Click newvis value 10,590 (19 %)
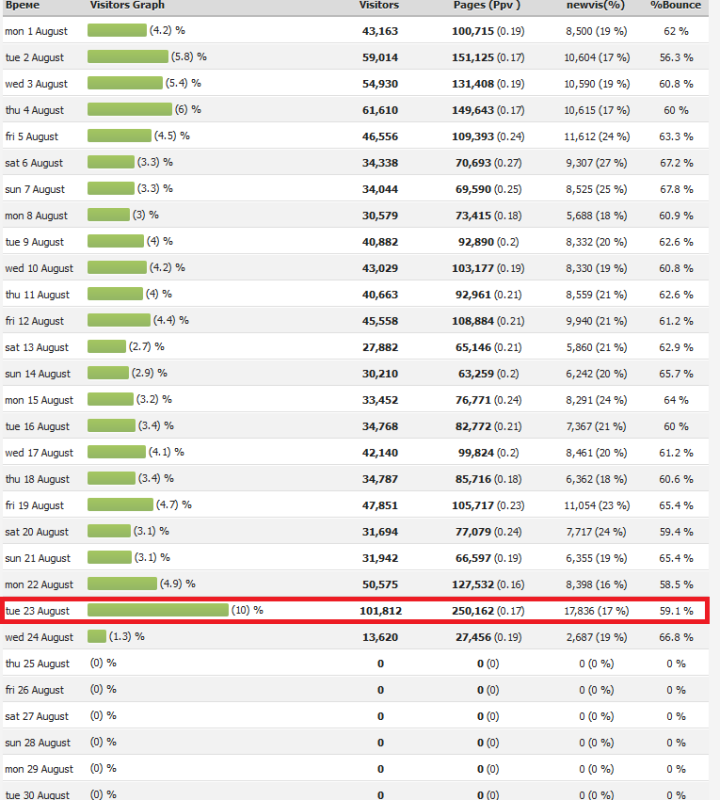 click(597, 84)
